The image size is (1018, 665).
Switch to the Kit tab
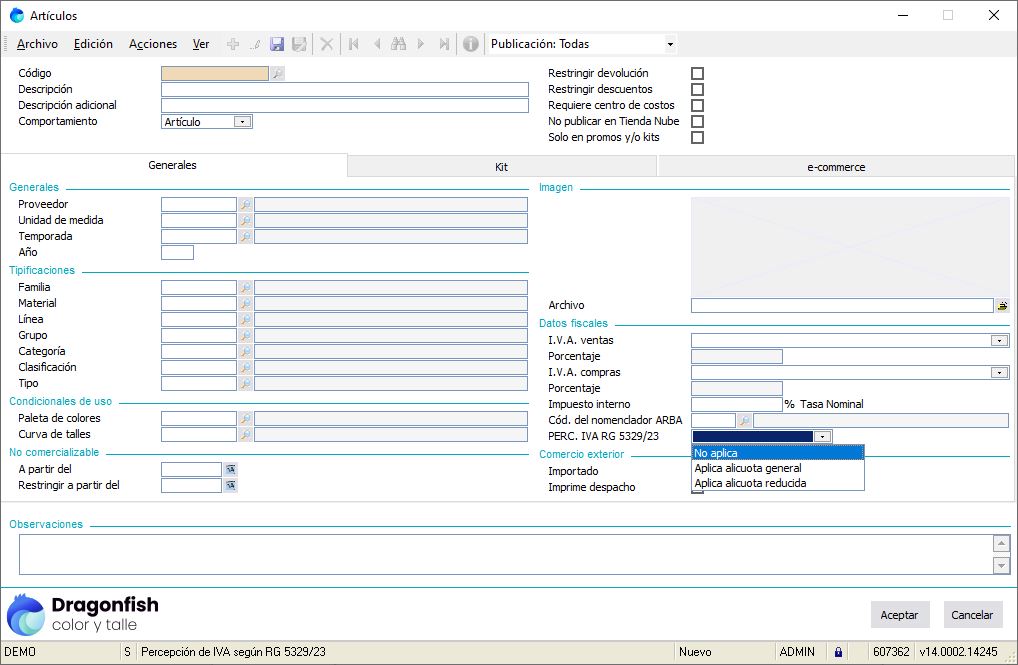(x=502, y=167)
